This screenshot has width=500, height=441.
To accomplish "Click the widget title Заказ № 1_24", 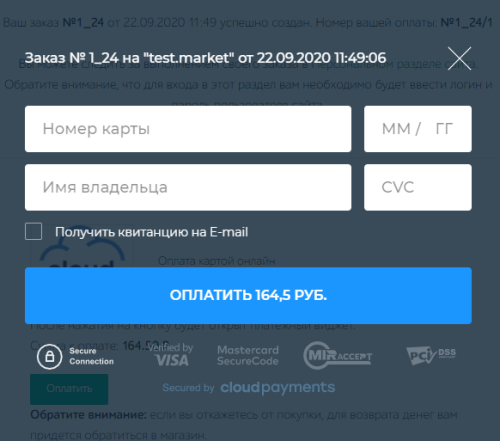I will click(x=205, y=58).
